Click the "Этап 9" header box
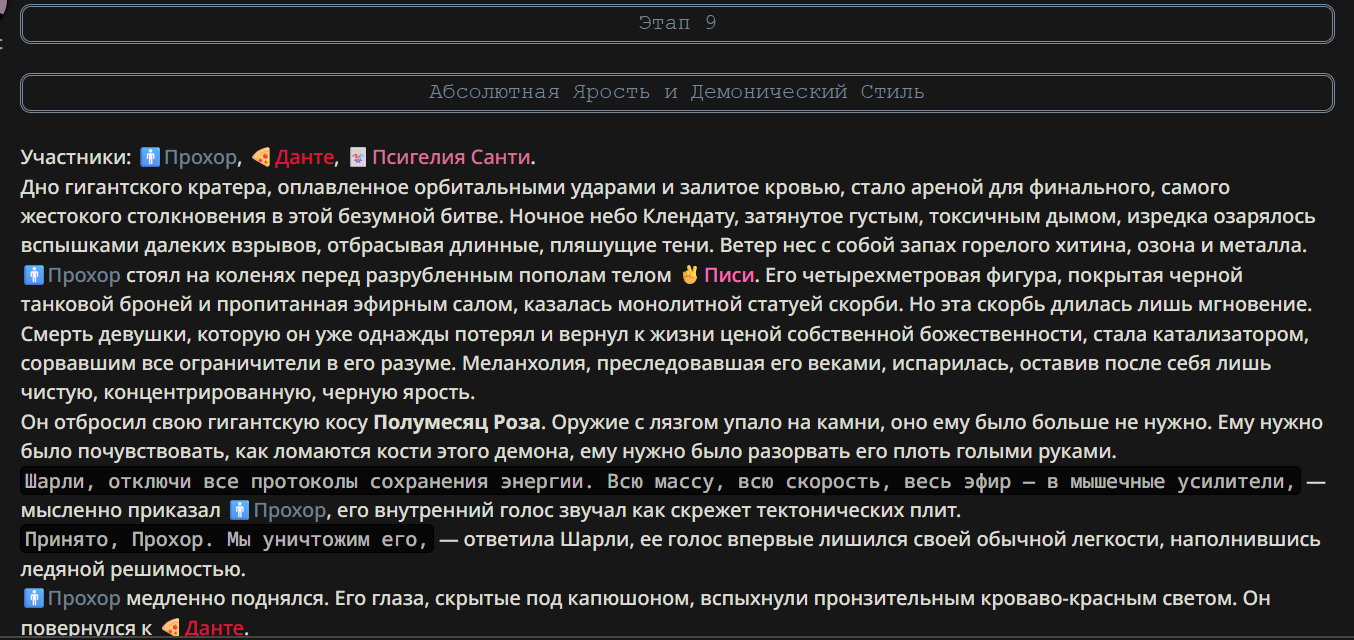The height and width of the screenshot is (640, 1354). (x=677, y=24)
